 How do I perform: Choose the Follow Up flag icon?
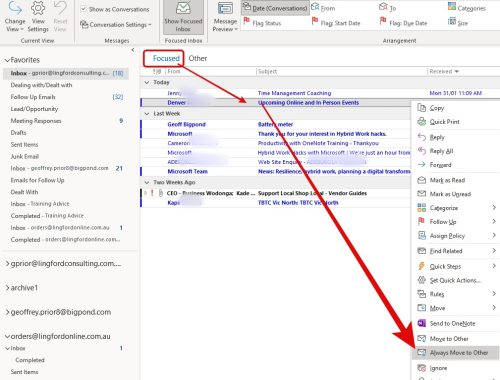pyautogui.click(x=422, y=221)
